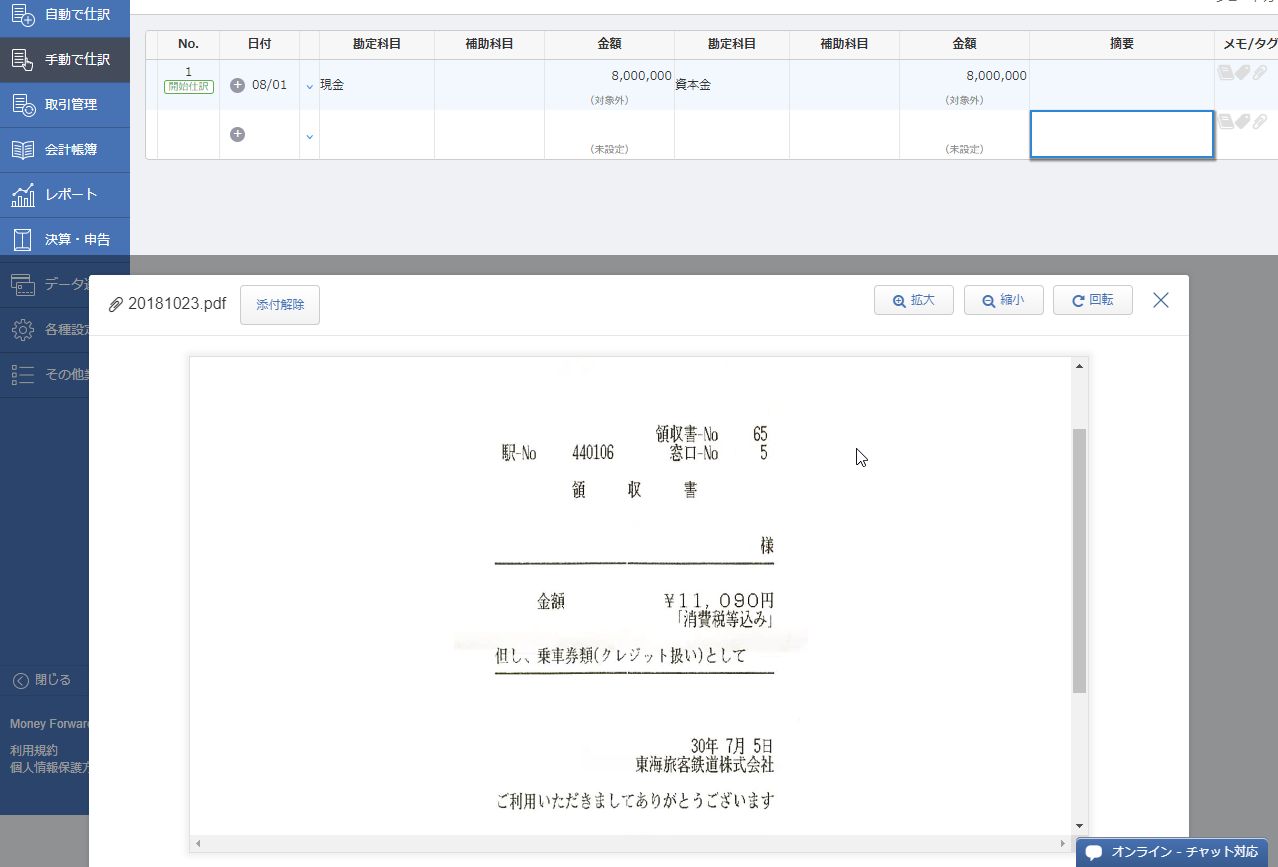Click the 拡大 zoom-in button
This screenshot has height=867, width=1278.
914,300
